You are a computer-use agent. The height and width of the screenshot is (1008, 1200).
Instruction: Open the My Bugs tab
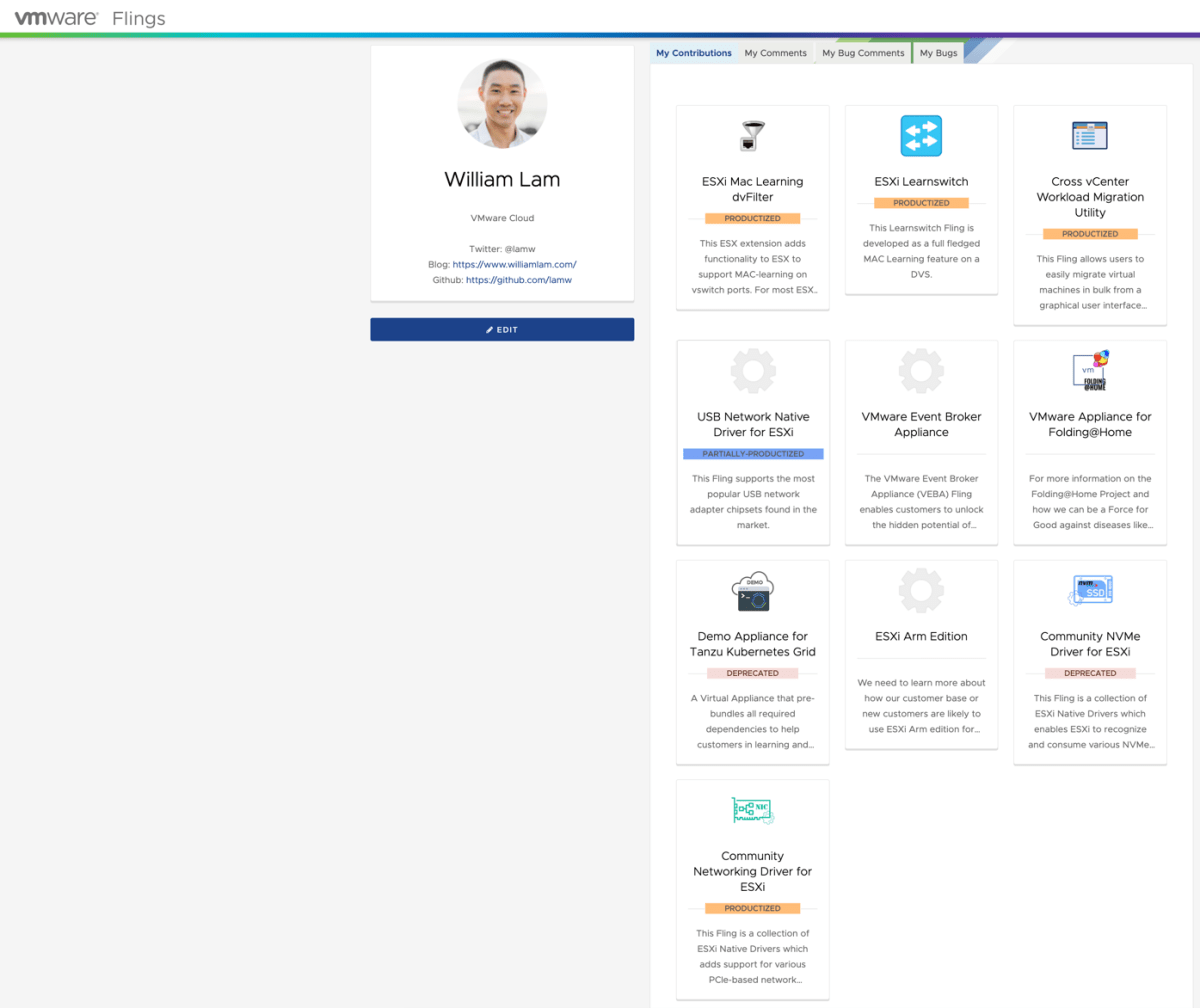[938, 53]
